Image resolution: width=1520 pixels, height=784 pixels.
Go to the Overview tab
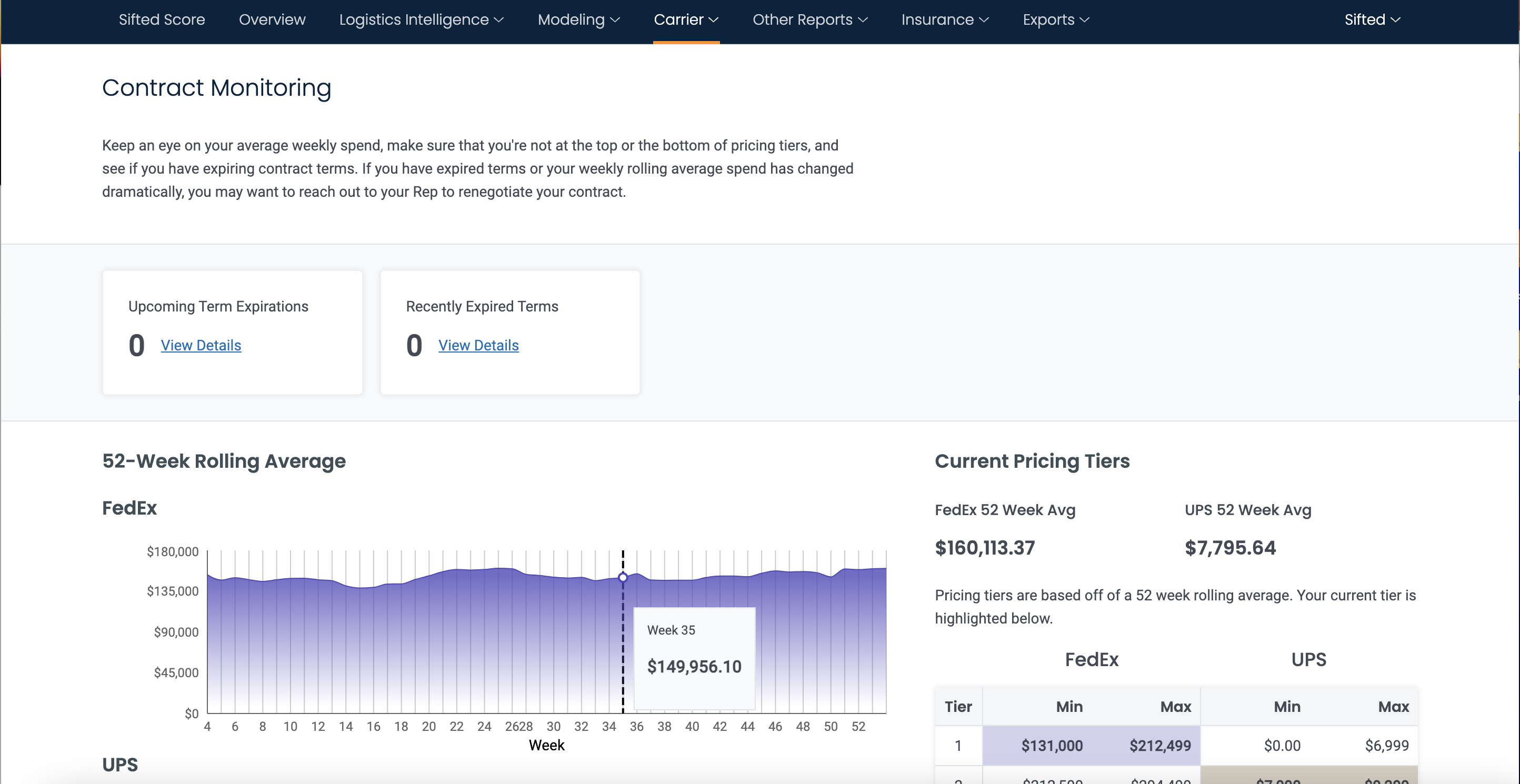272,19
